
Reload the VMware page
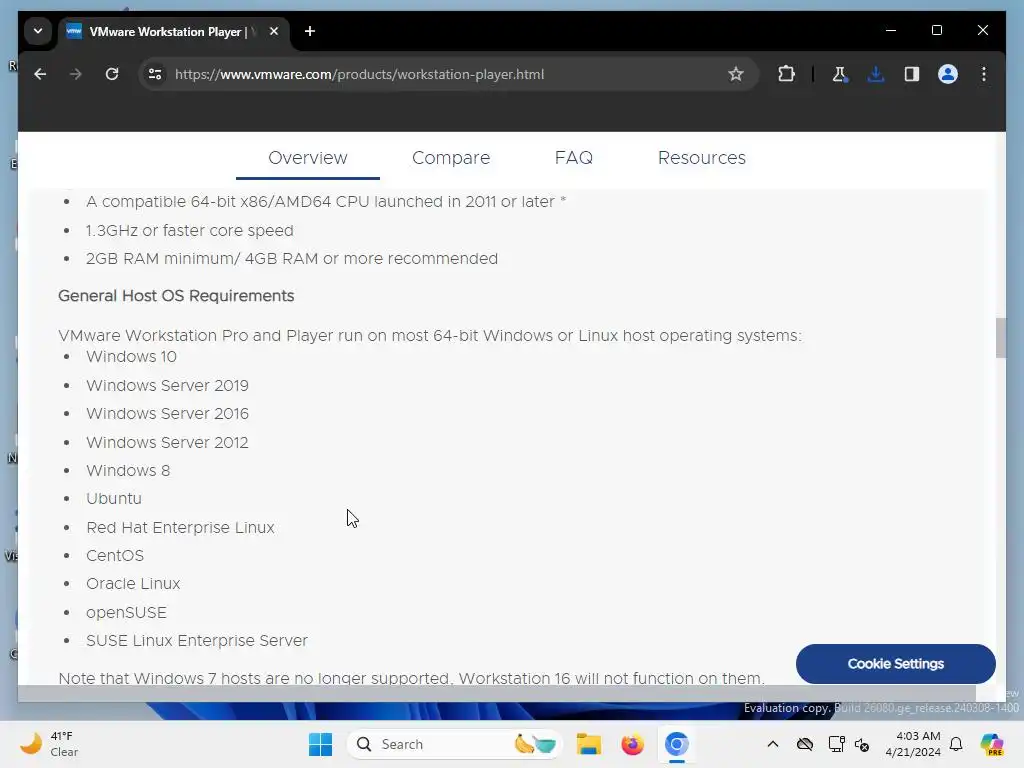click(x=112, y=74)
